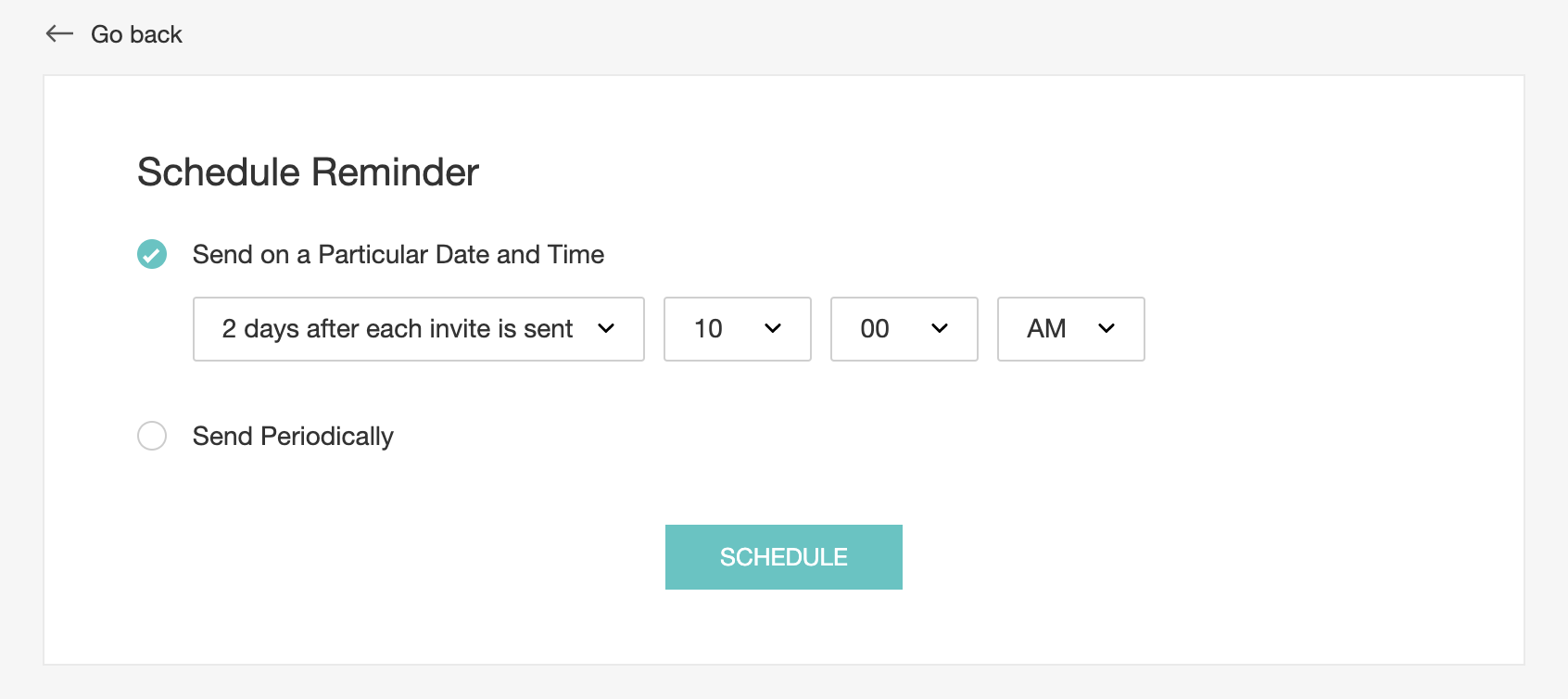The width and height of the screenshot is (1568, 699).
Task: Open the minutes selector showing 00
Action: point(904,329)
